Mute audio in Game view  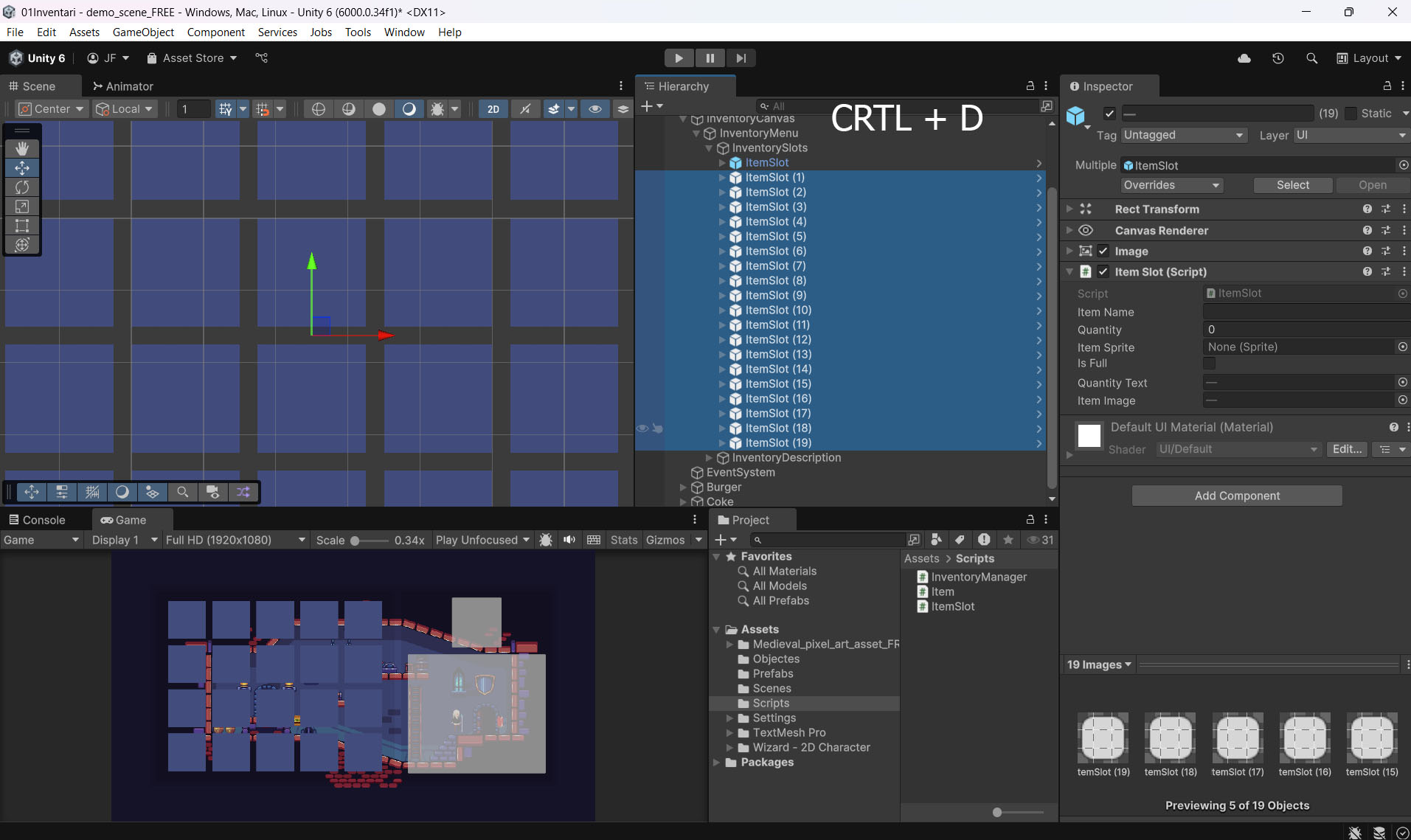coord(569,540)
